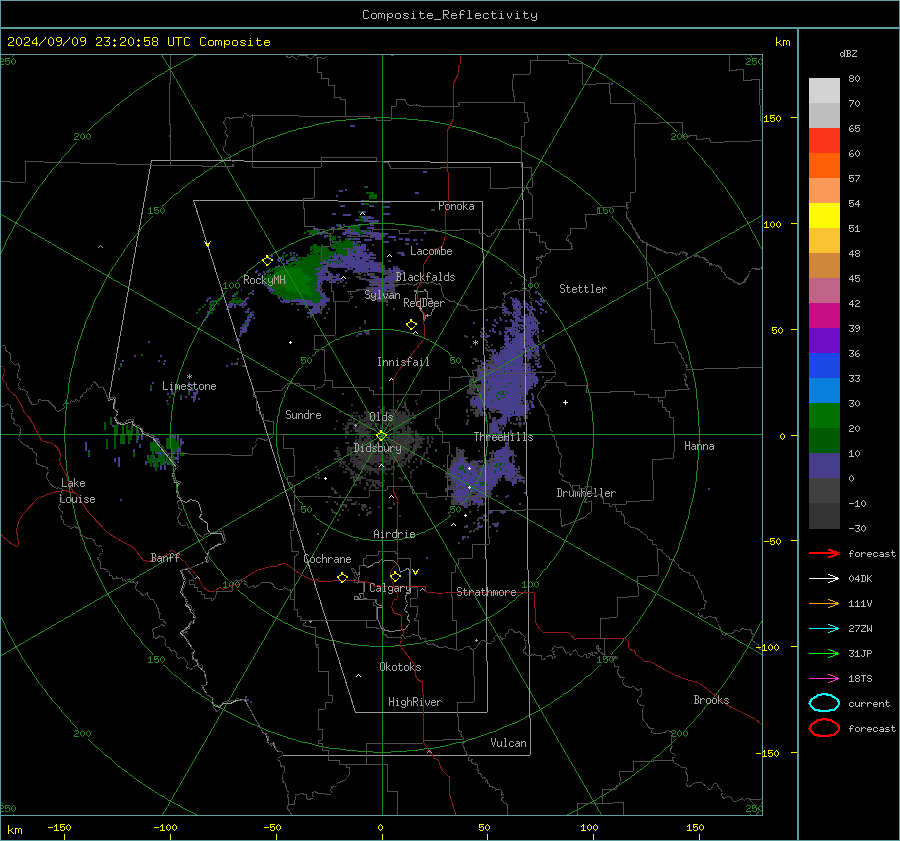Screen dimensions: 900x841
Task: Click the Limestone label
Action: click(189, 386)
